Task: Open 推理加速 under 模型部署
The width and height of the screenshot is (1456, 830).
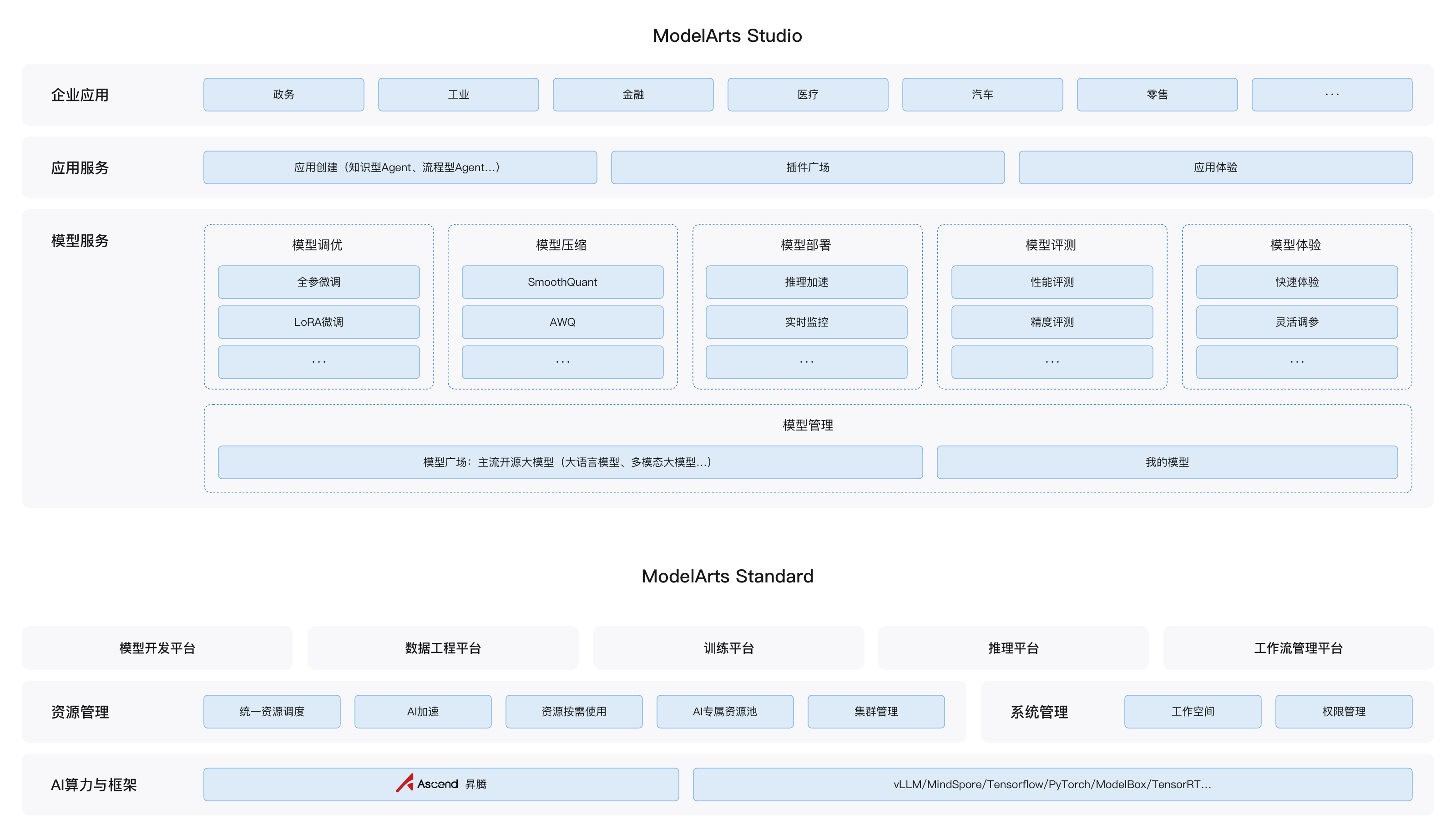Action: pos(806,282)
